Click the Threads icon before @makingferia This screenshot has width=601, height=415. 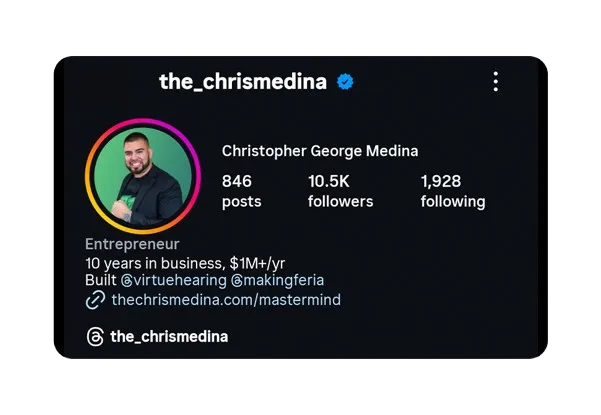[237, 281]
